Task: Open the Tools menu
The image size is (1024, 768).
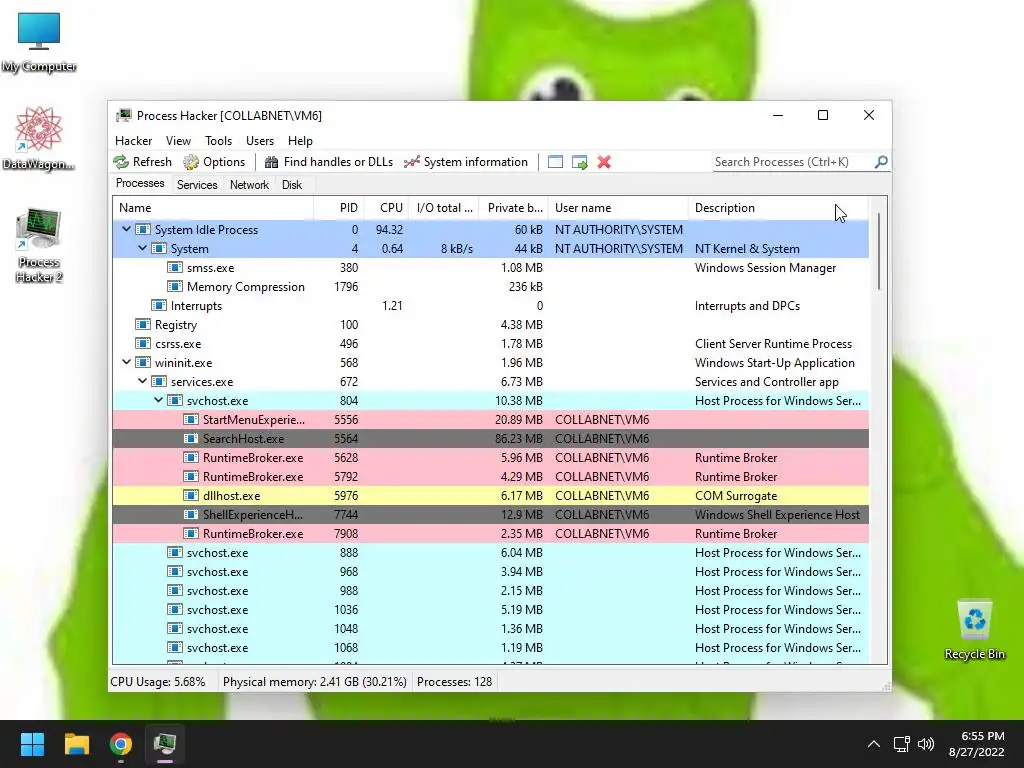Action: click(x=218, y=140)
